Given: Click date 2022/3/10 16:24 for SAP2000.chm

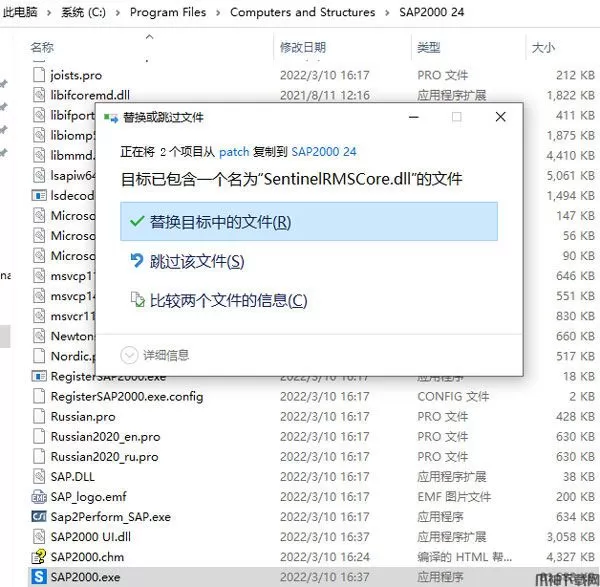Looking at the screenshot, I should coord(325,557).
